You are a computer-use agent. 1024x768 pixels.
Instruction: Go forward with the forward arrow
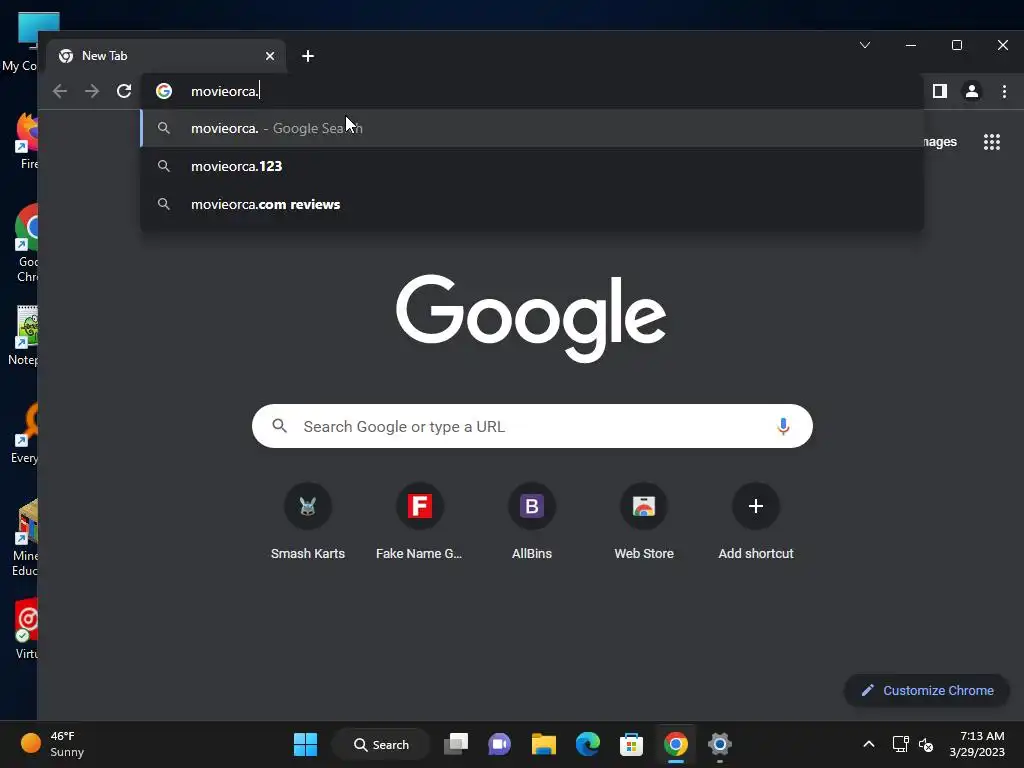click(x=92, y=91)
